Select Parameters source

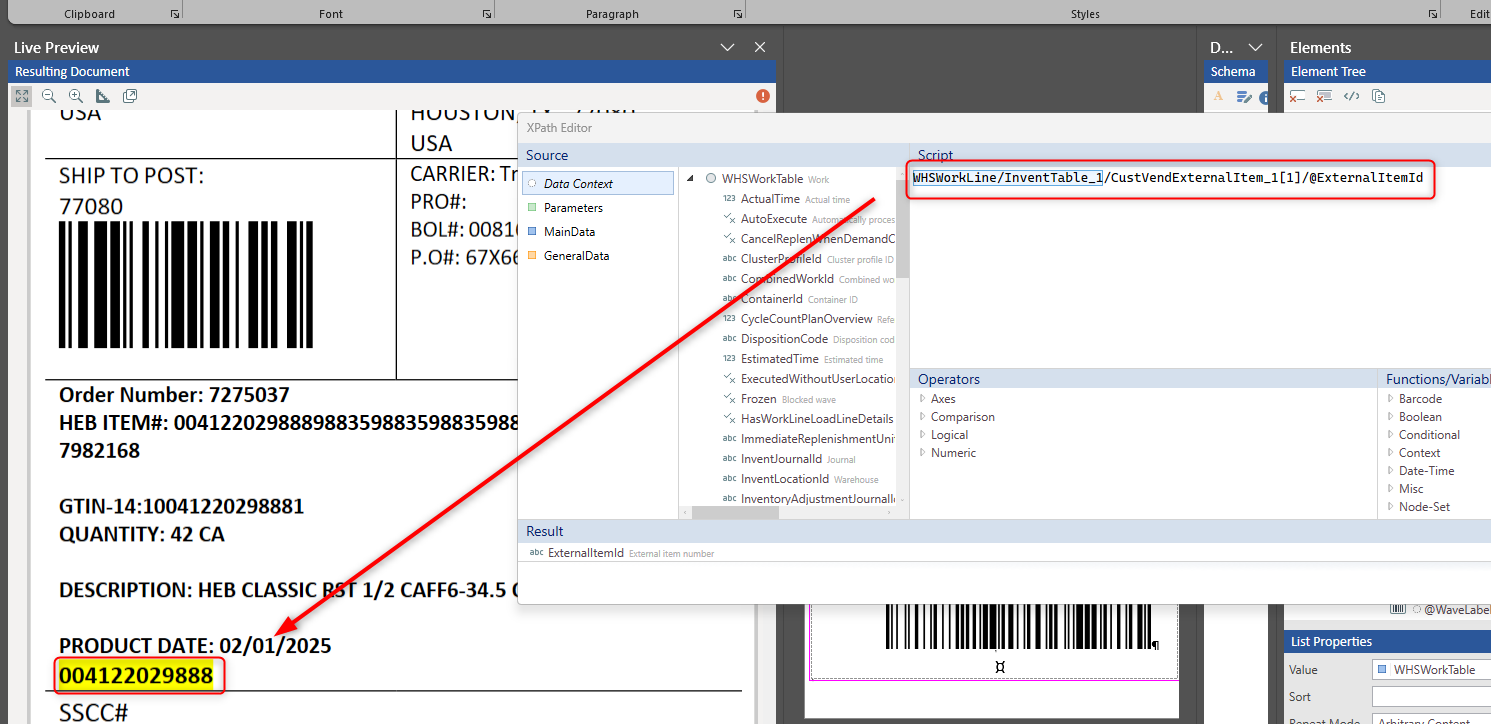coord(598,208)
